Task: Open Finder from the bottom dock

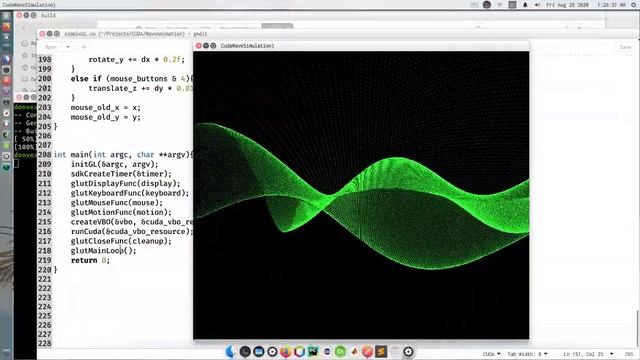Action: [x=231, y=351]
